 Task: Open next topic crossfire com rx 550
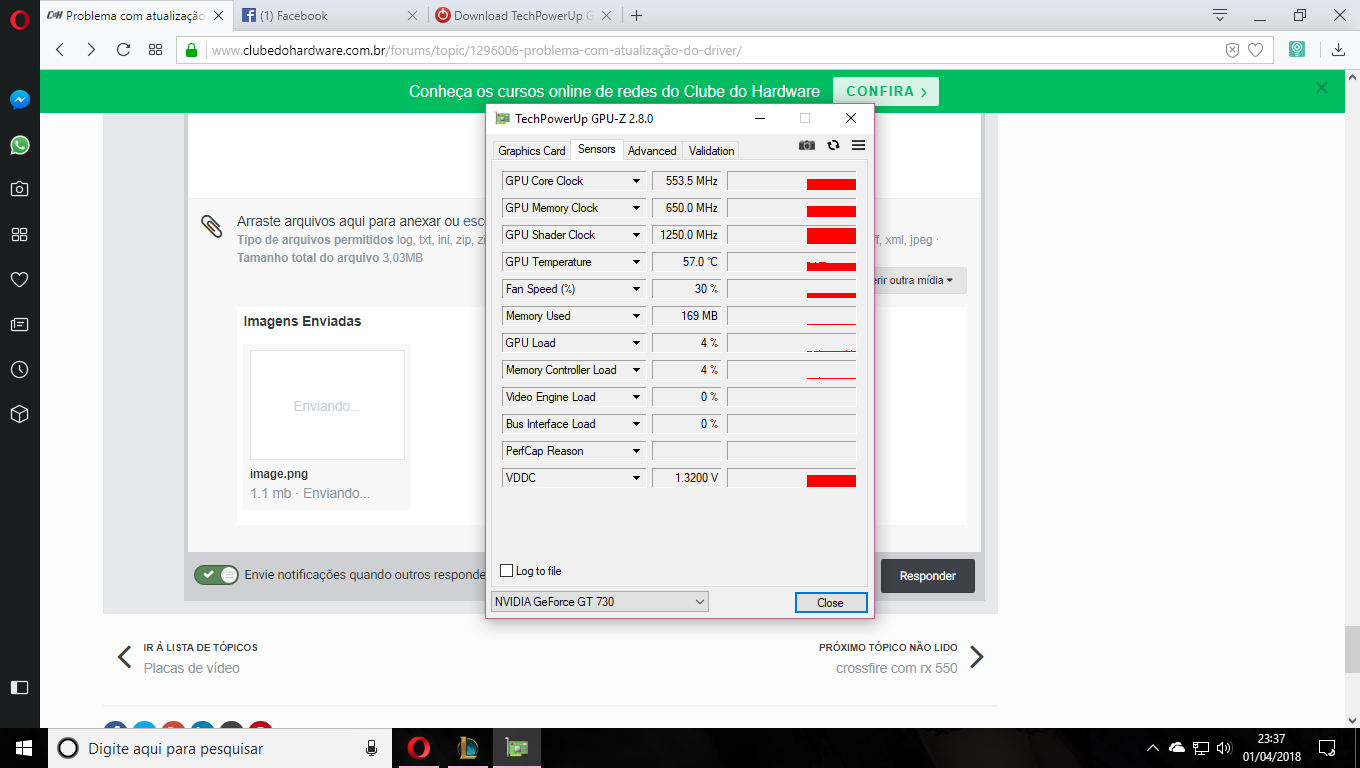point(897,668)
